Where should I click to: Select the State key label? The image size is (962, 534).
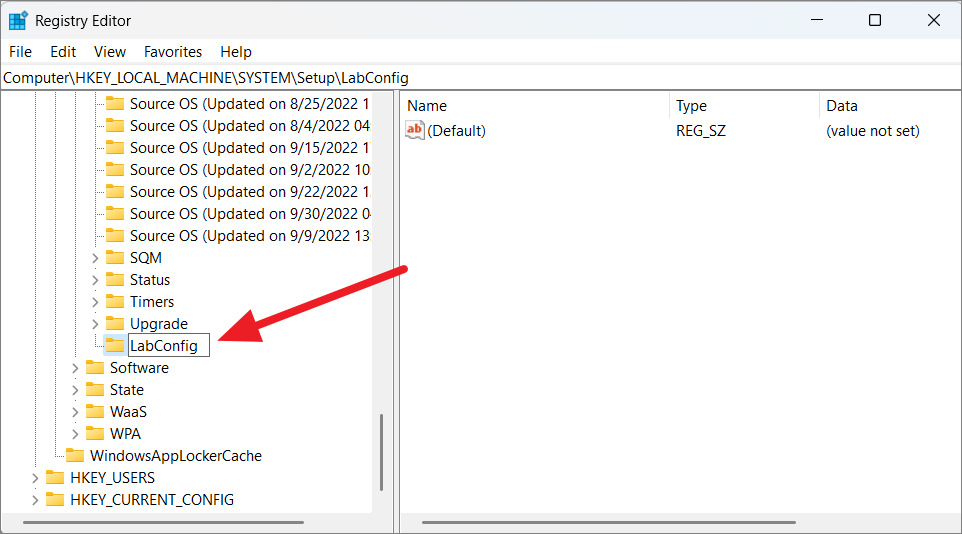coord(127,390)
